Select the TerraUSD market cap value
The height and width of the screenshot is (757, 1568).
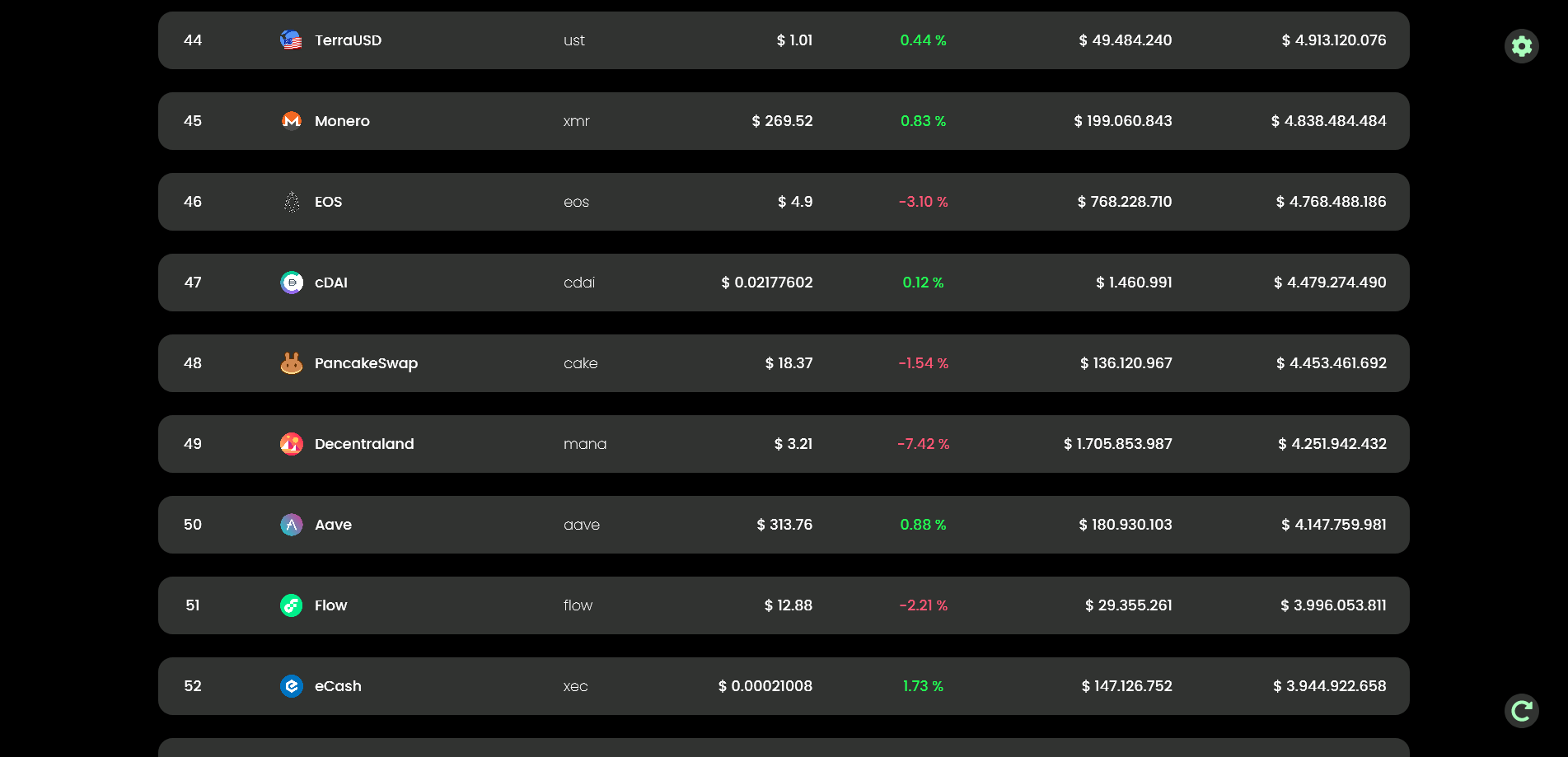[1334, 40]
